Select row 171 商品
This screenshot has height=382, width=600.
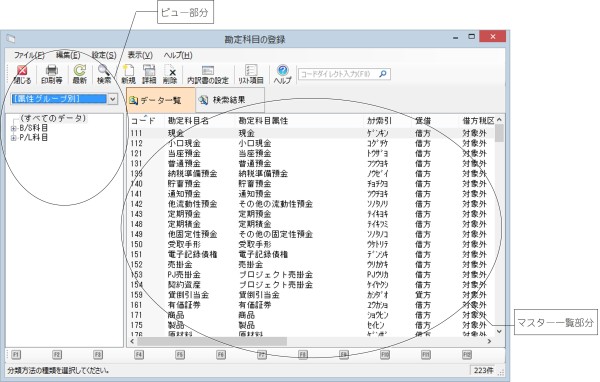coord(311,315)
